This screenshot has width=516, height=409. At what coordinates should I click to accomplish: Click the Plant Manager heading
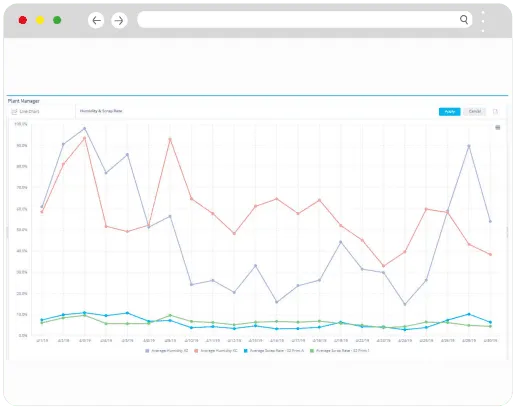(24, 101)
